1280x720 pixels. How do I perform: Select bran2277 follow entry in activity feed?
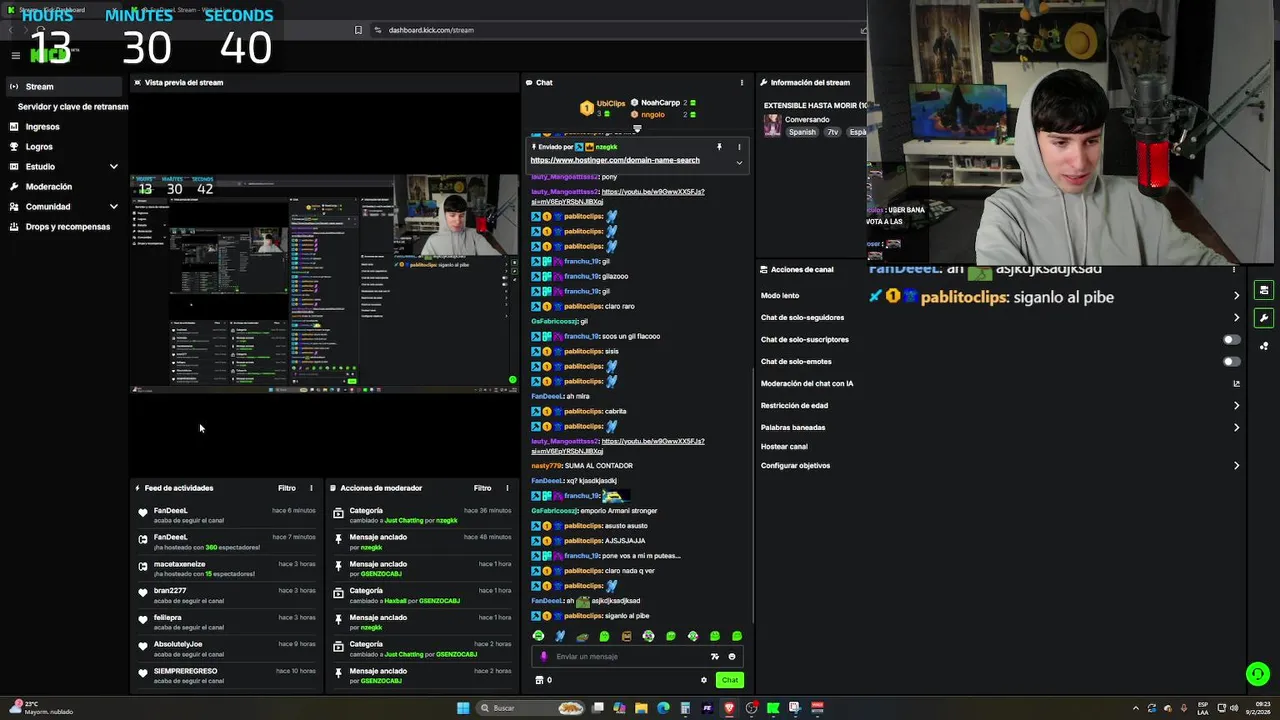pyautogui.click(x=227, y=595)
